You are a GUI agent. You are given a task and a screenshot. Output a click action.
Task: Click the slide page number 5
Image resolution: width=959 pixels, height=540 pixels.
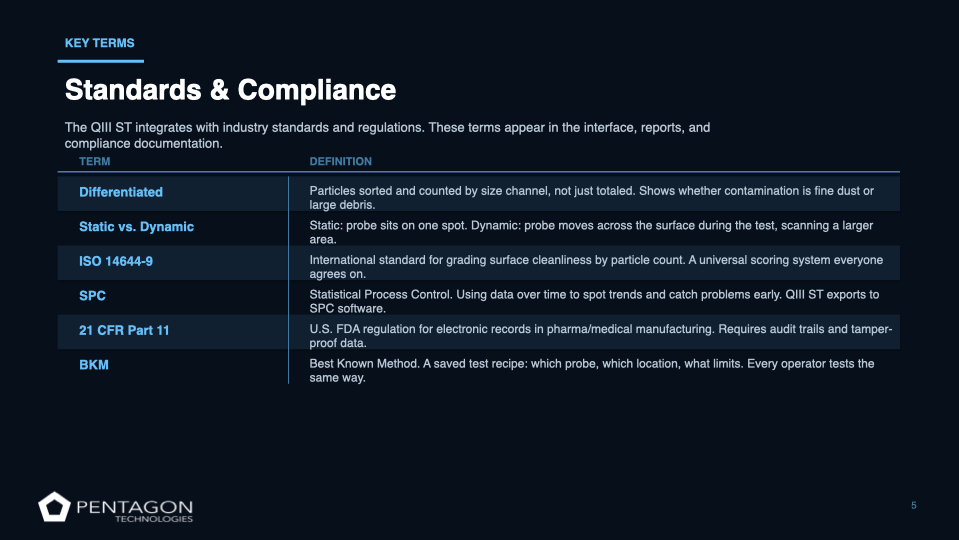pos(914,505)
